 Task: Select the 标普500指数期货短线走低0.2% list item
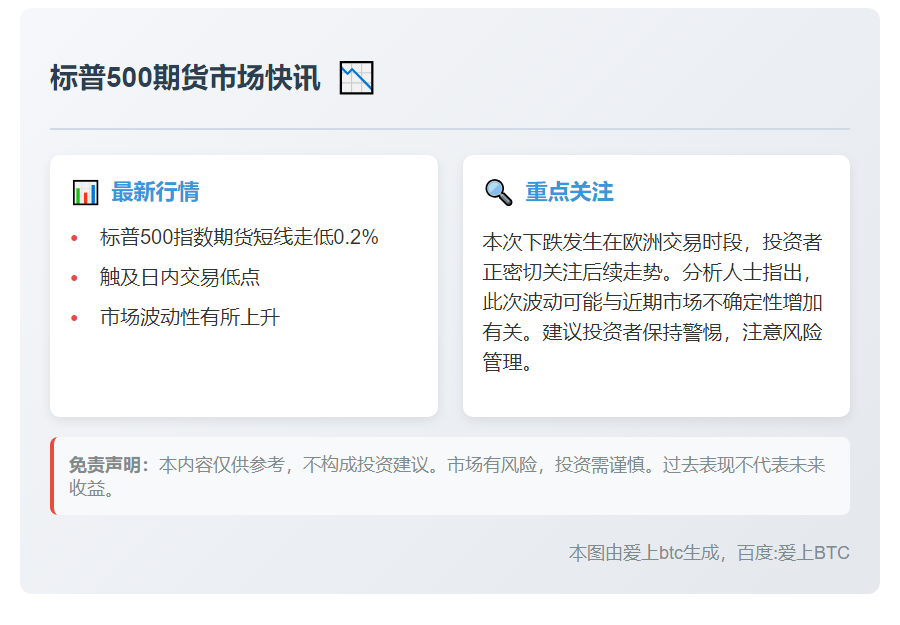pyautogui.click(x=239, y=238)
